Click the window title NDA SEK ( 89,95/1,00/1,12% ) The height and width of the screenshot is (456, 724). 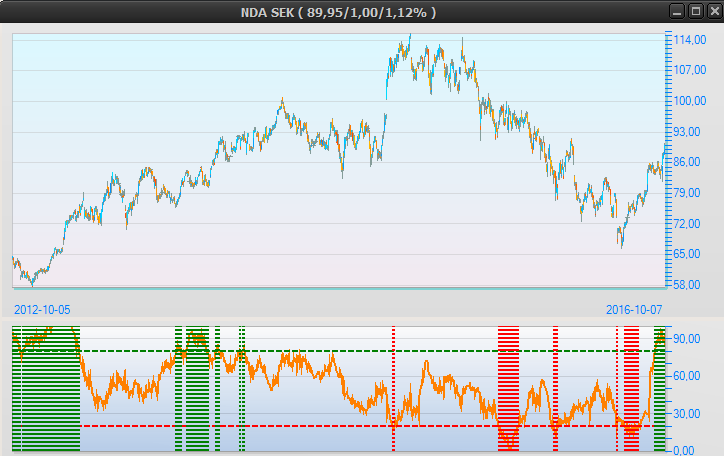[338, 12]
